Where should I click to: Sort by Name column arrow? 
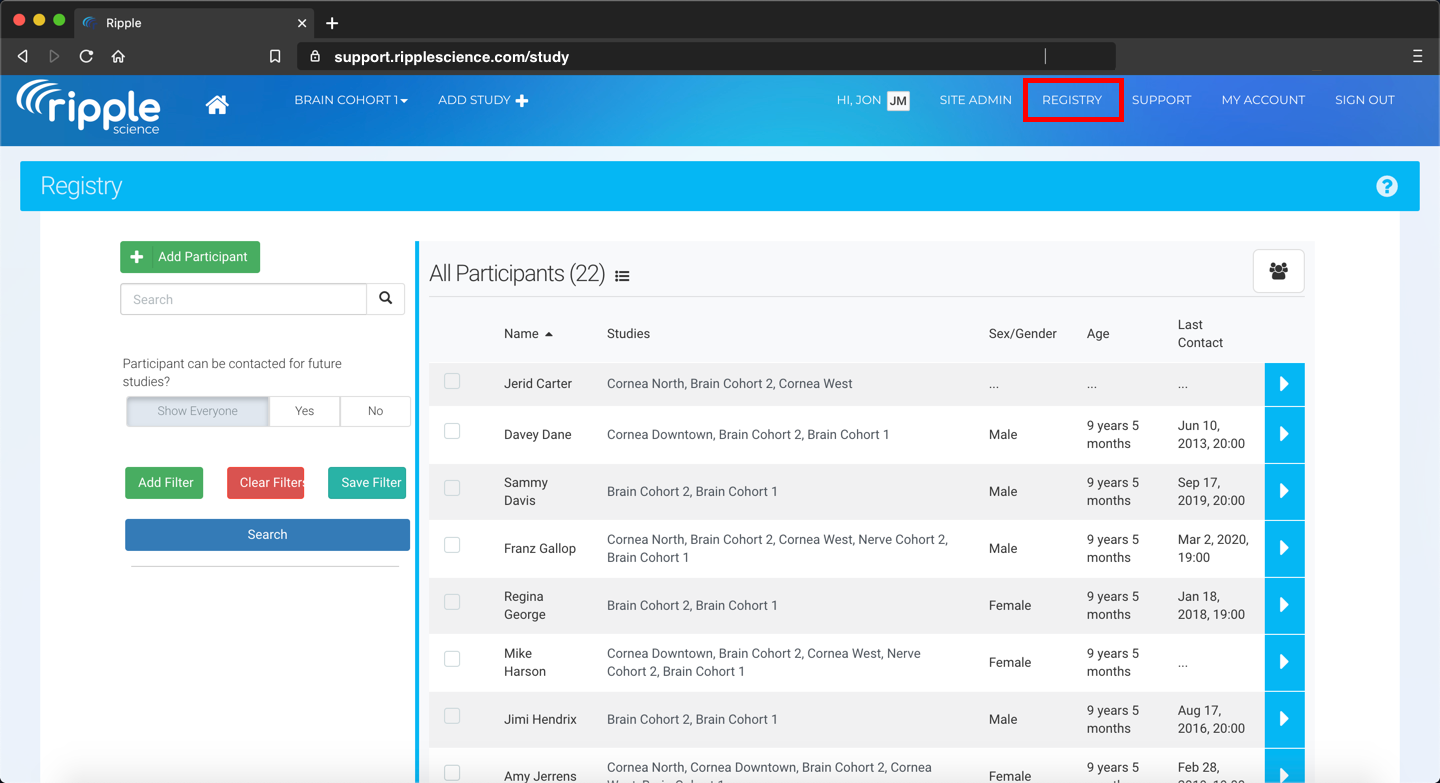[549, 334]
